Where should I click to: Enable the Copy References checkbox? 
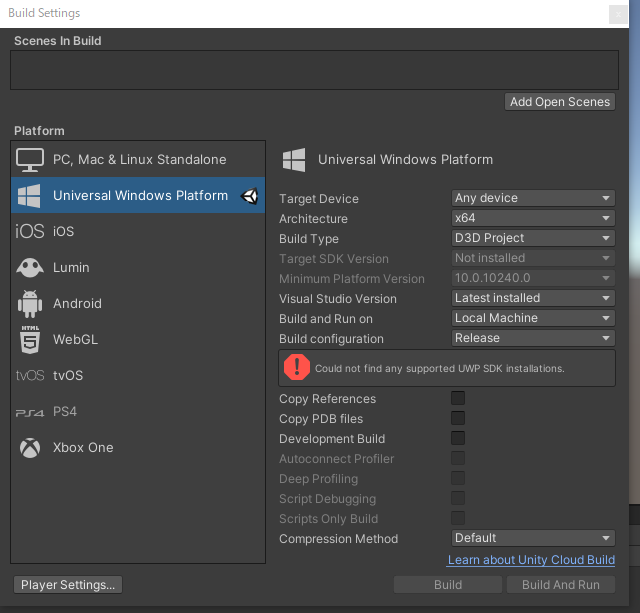tap(458, 398)
